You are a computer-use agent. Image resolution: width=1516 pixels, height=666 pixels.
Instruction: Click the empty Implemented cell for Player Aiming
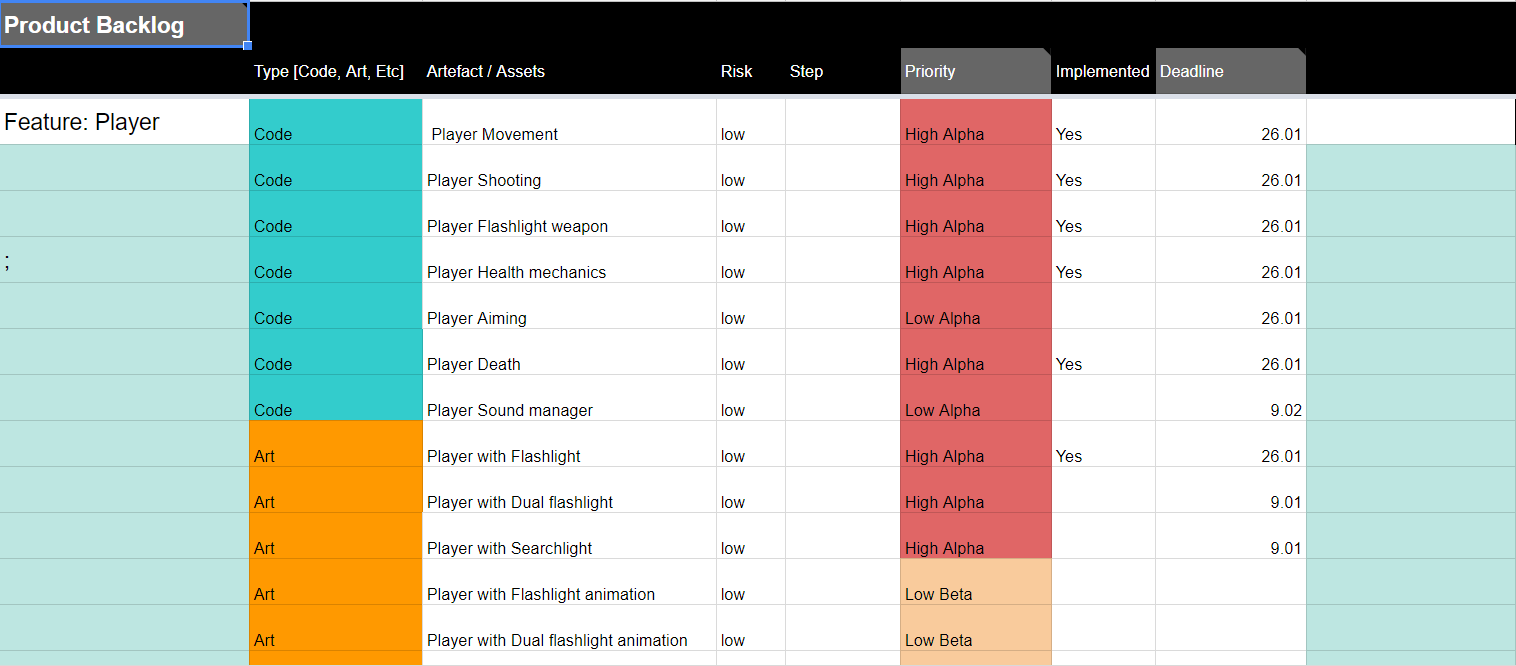[1103, 318]
